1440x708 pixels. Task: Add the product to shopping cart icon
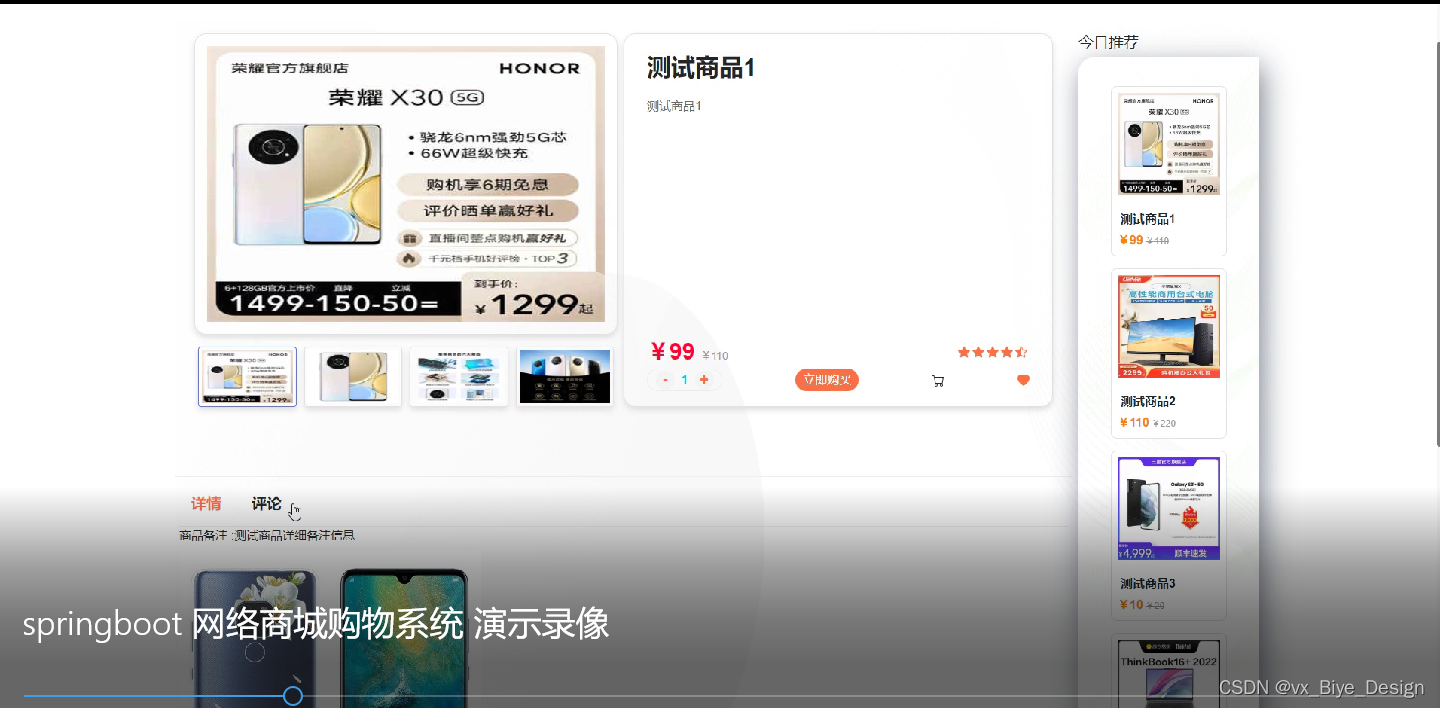click(938, 380)
